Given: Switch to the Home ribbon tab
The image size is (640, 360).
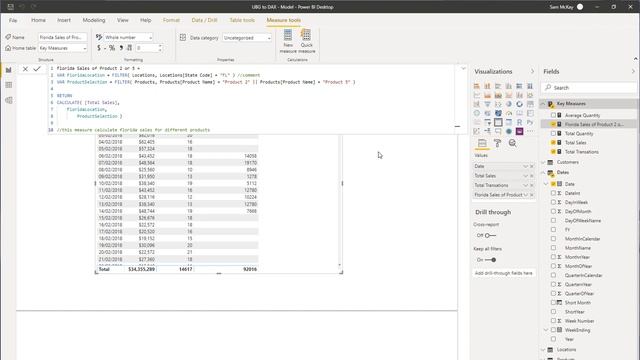Looking at the screenshot, I should (x=38, y=20).
